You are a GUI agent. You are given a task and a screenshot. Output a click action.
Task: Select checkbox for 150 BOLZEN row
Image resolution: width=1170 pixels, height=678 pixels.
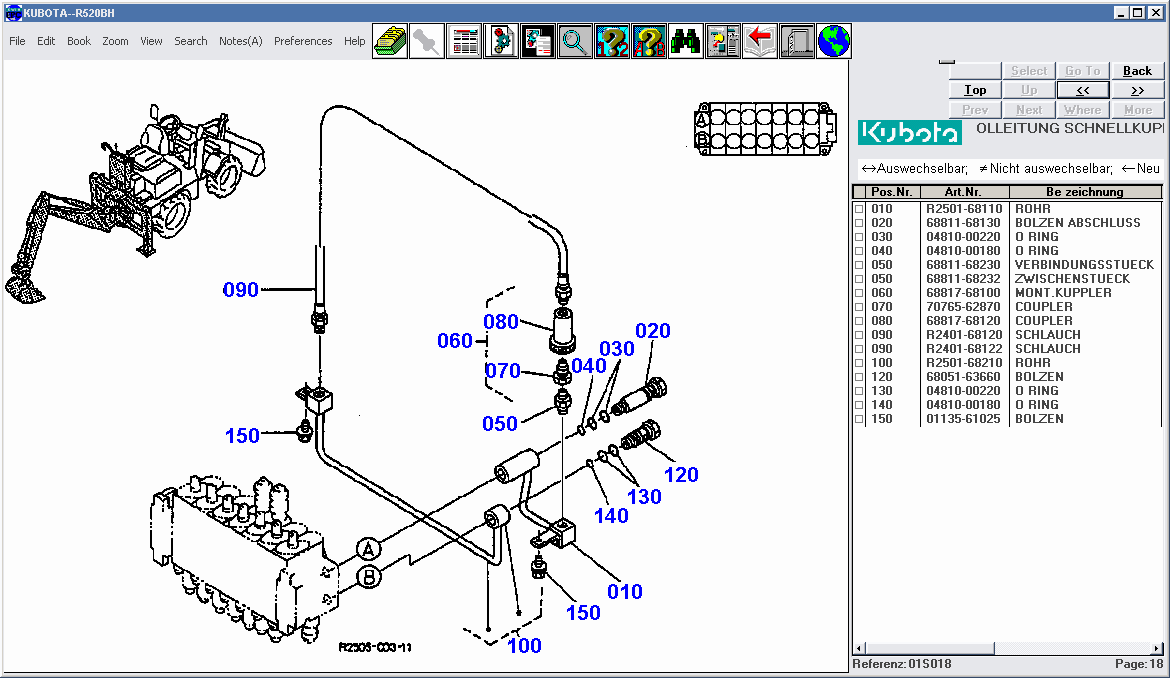[859, 419]
